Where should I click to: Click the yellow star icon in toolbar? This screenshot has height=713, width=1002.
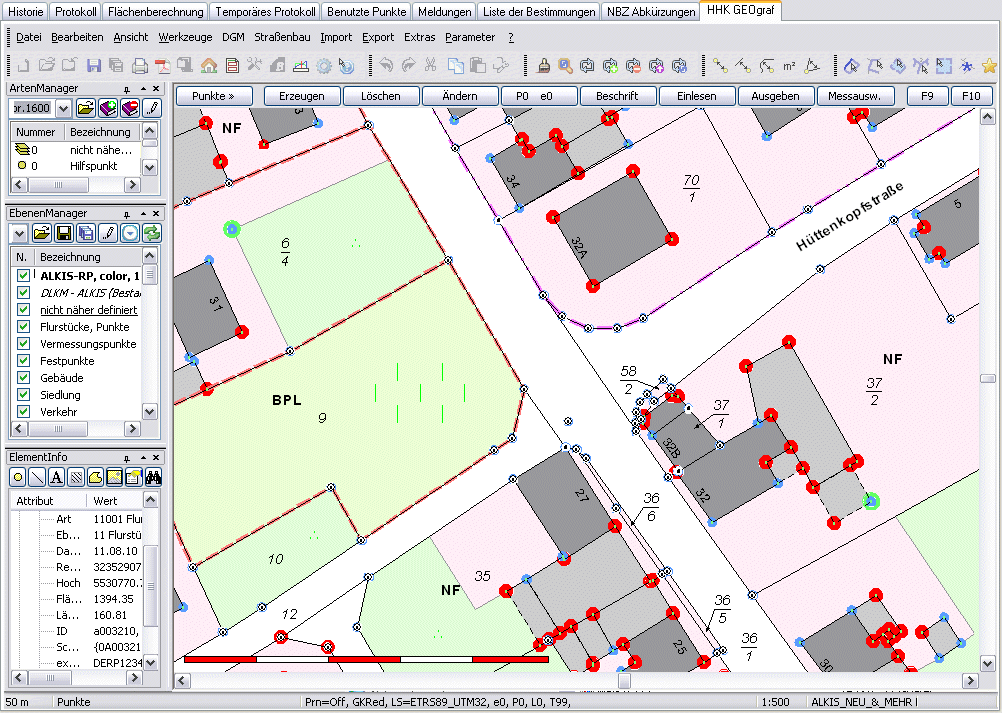click(989, 66)
